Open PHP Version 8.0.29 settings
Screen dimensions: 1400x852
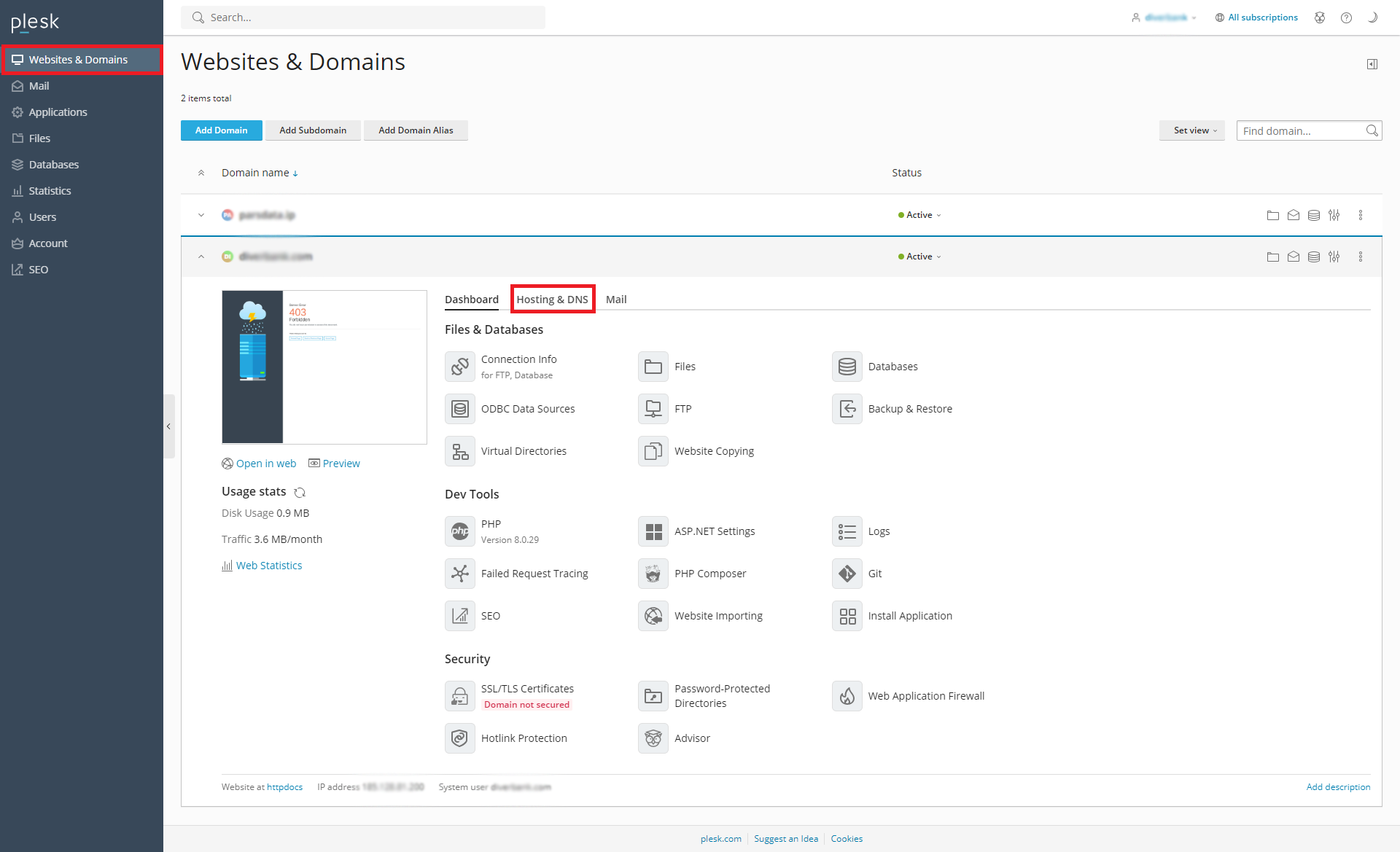tap(492, 531)
